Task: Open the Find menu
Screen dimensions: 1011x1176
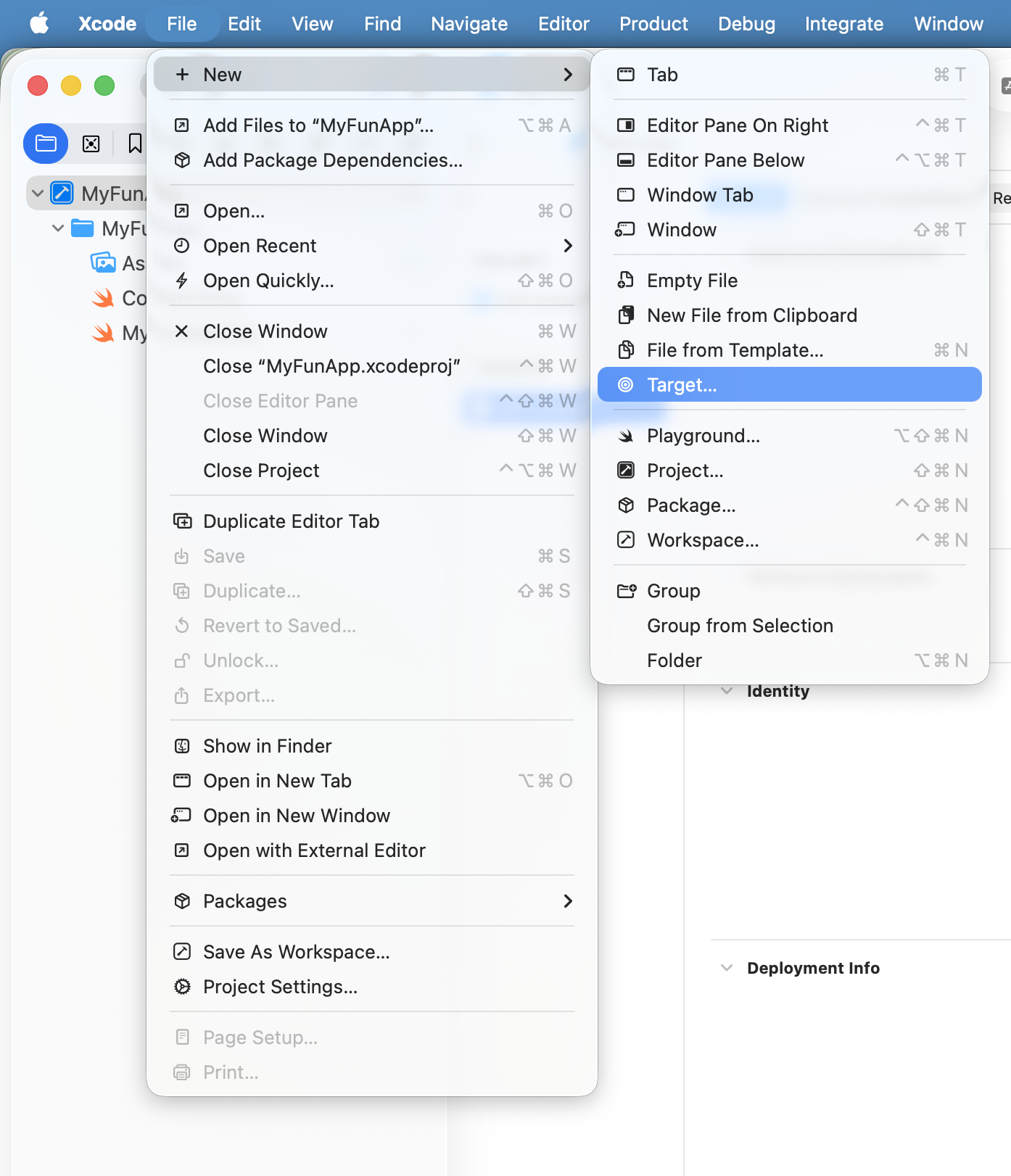Action: pyautogui.click(x=382, y=24)
